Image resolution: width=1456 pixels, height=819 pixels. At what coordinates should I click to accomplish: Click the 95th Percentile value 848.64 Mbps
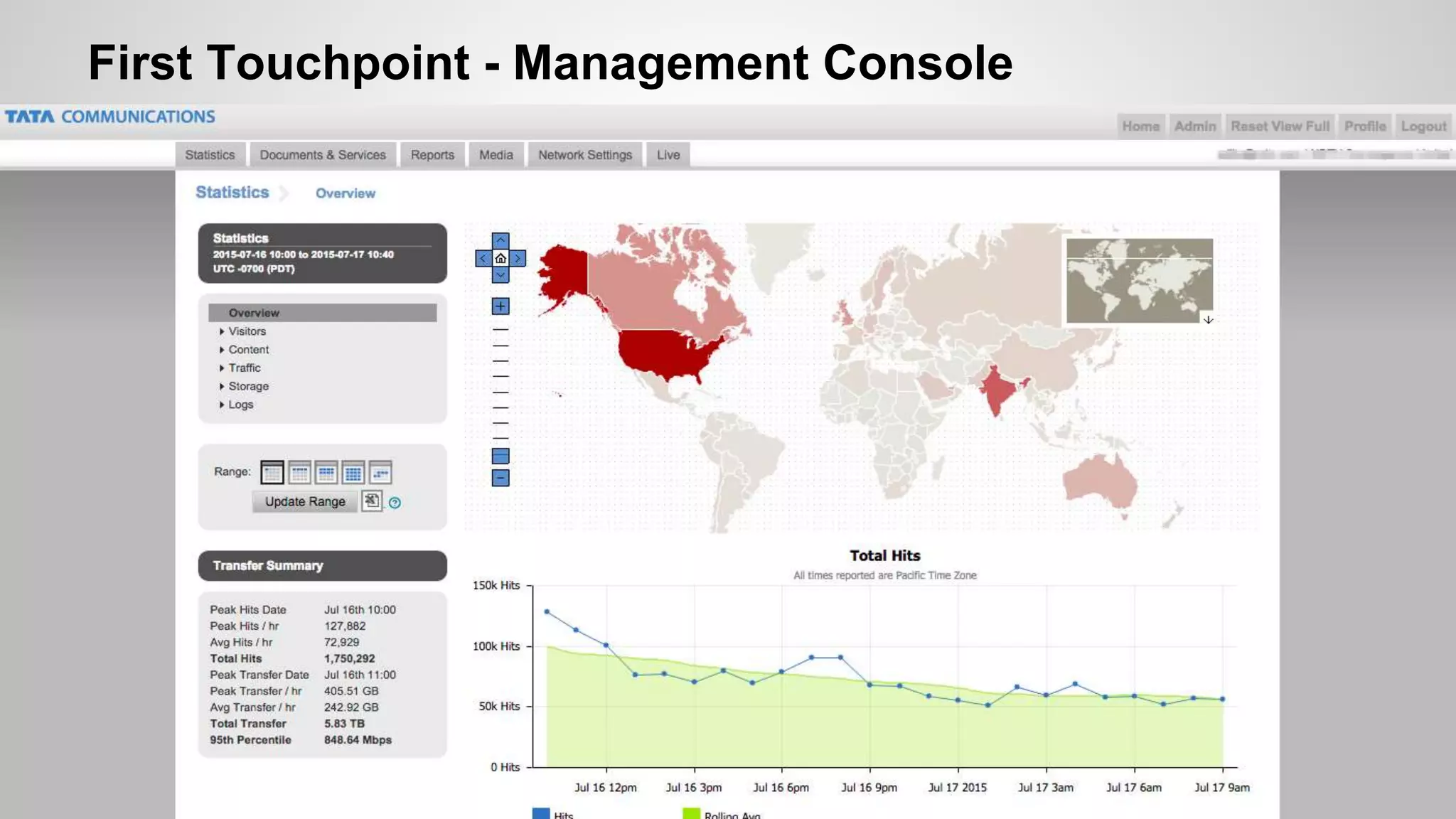point(358,740)
